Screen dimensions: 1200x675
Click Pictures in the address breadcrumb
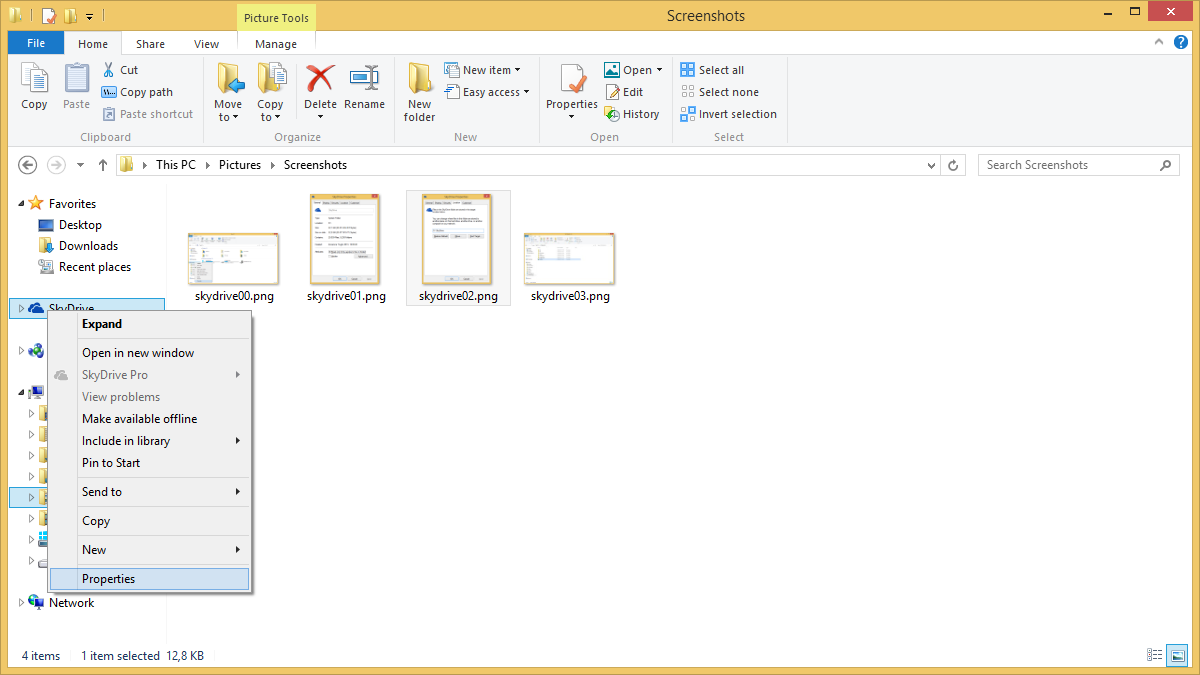(x=240, y=165)
